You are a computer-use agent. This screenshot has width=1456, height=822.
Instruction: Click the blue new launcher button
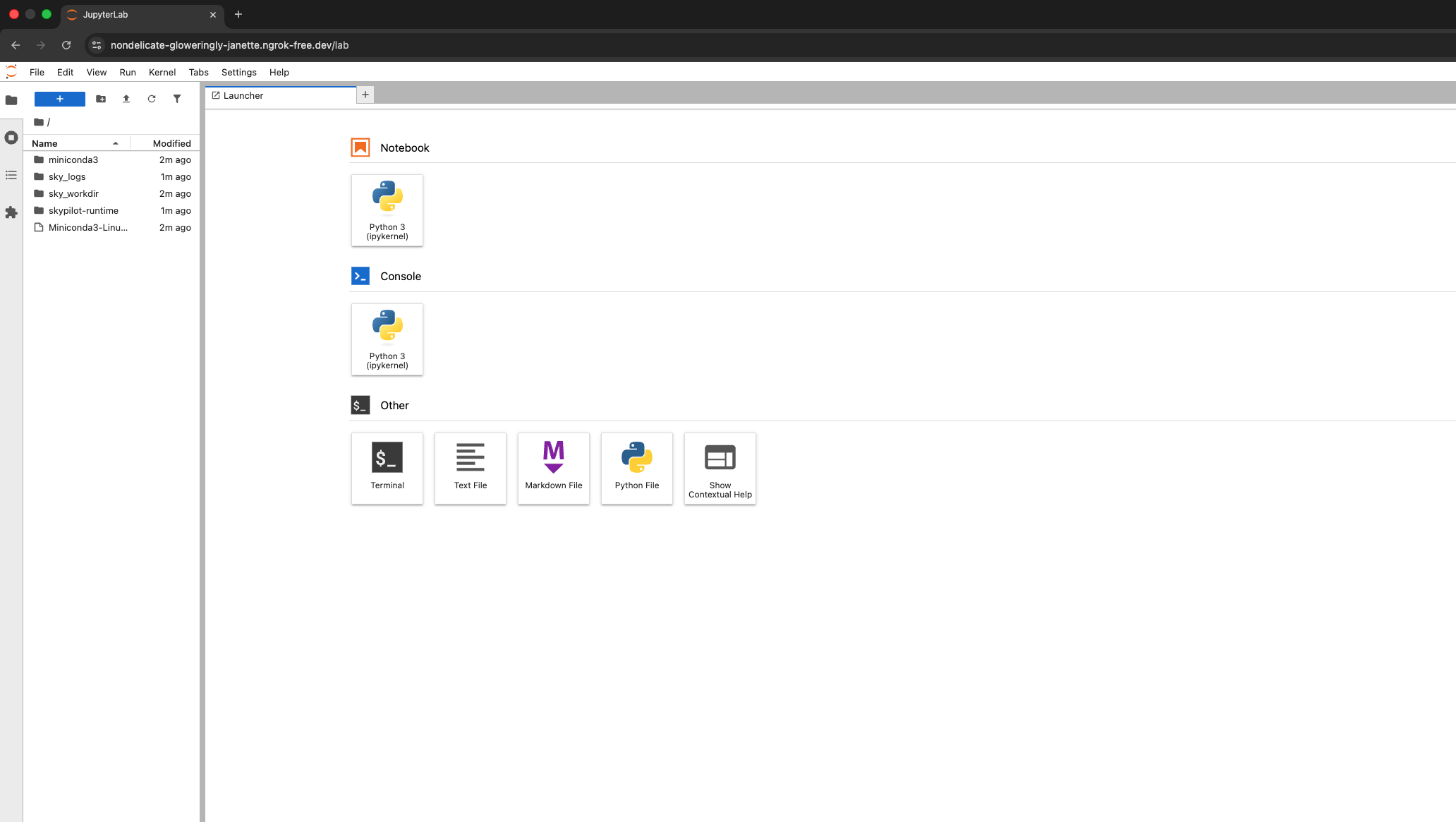(x=59, y=99)
